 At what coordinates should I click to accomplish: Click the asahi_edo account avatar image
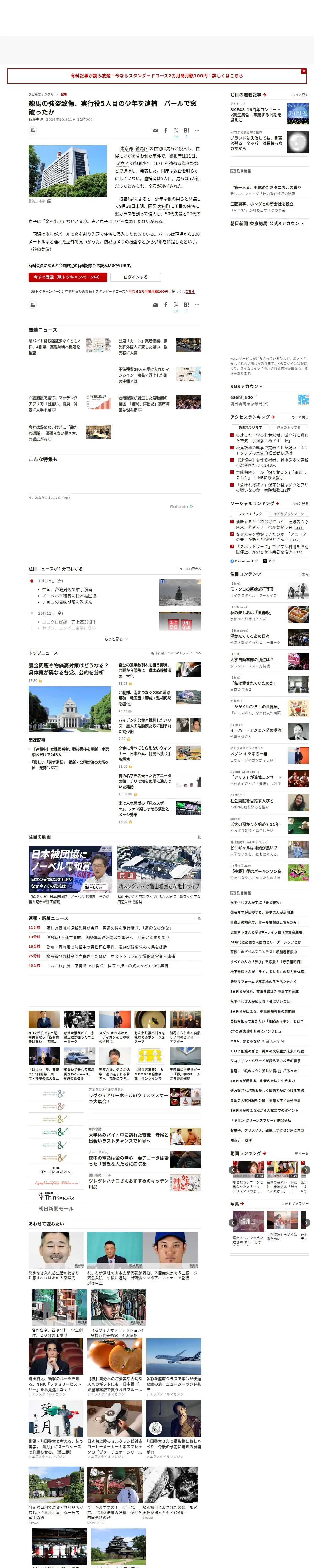click(x=303, y=399)
